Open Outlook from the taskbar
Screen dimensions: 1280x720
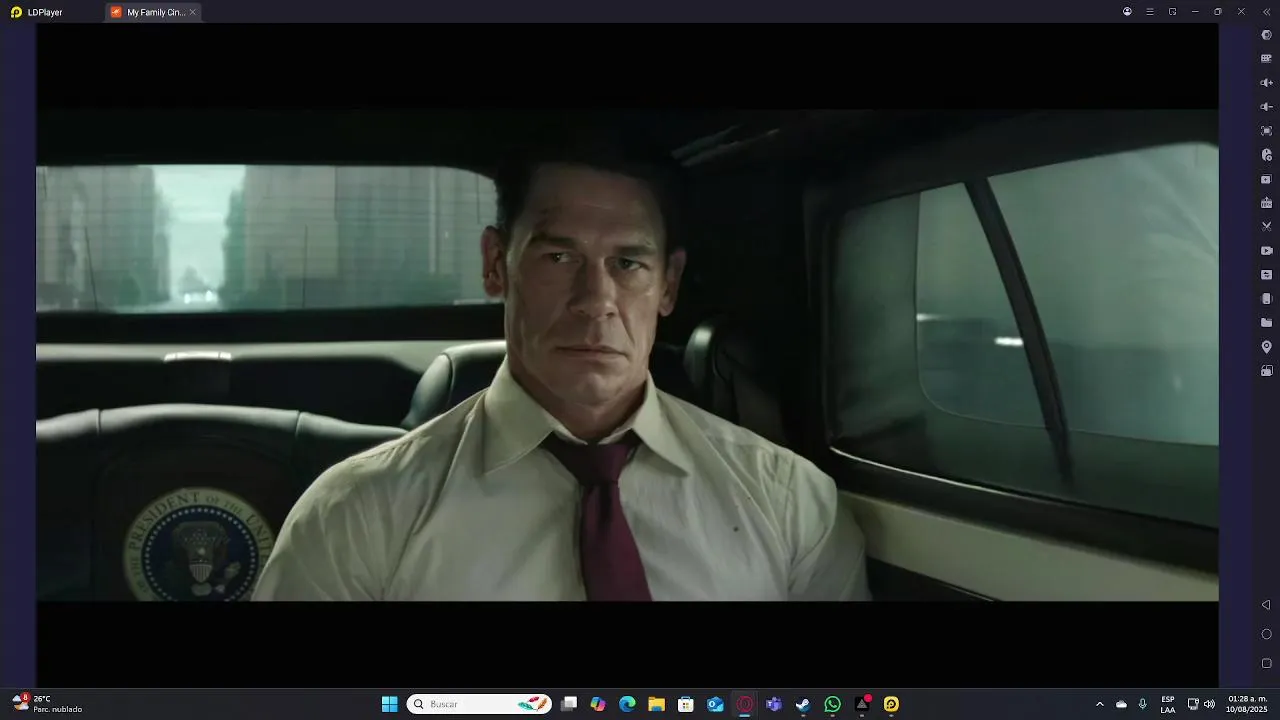[x=715, y=704]
